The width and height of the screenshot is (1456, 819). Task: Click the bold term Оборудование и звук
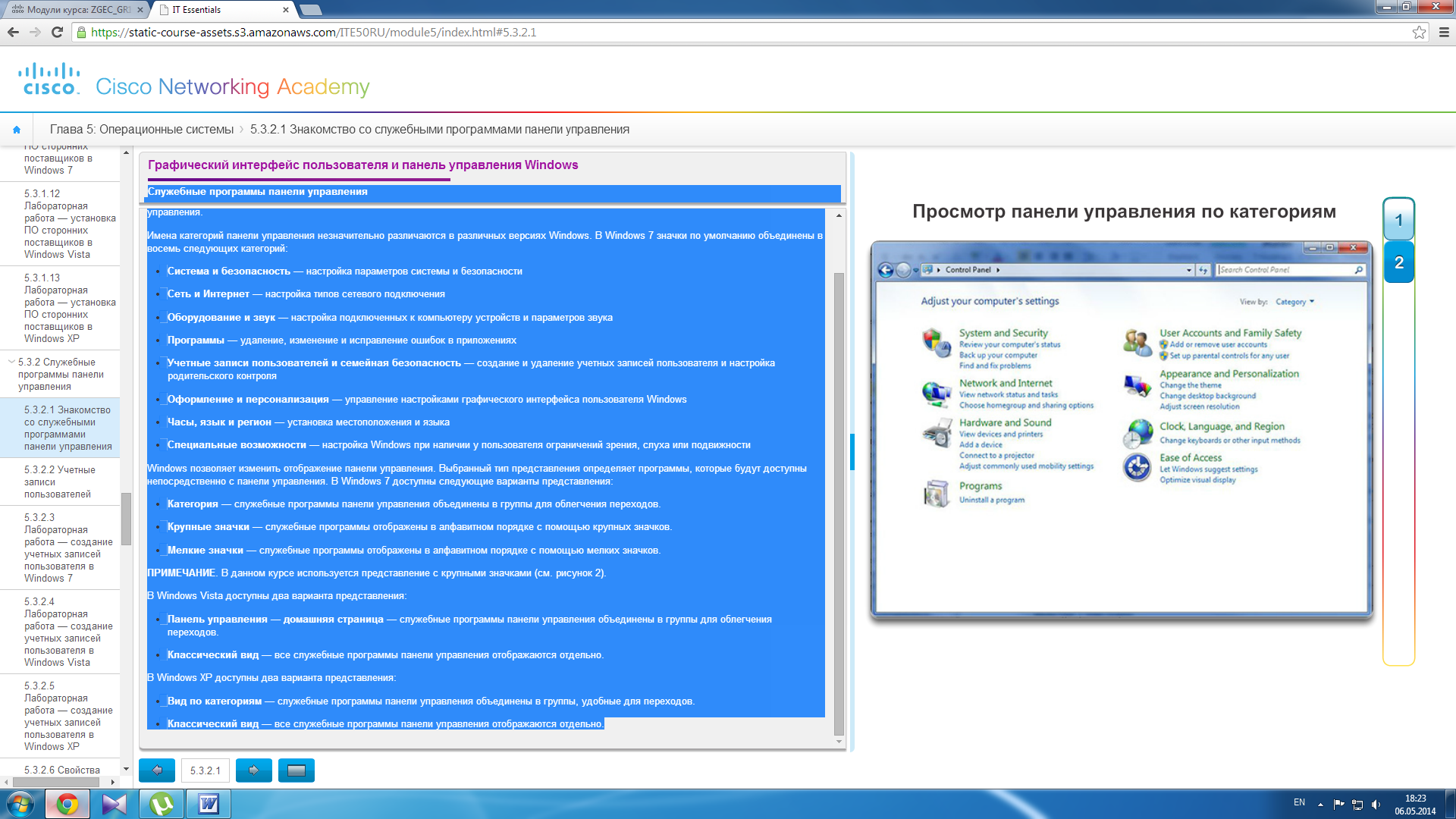[221, 317]
